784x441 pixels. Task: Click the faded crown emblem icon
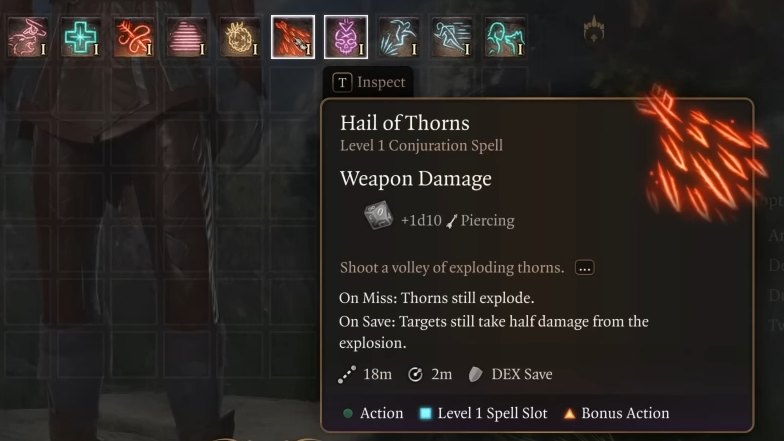point(594,29)
